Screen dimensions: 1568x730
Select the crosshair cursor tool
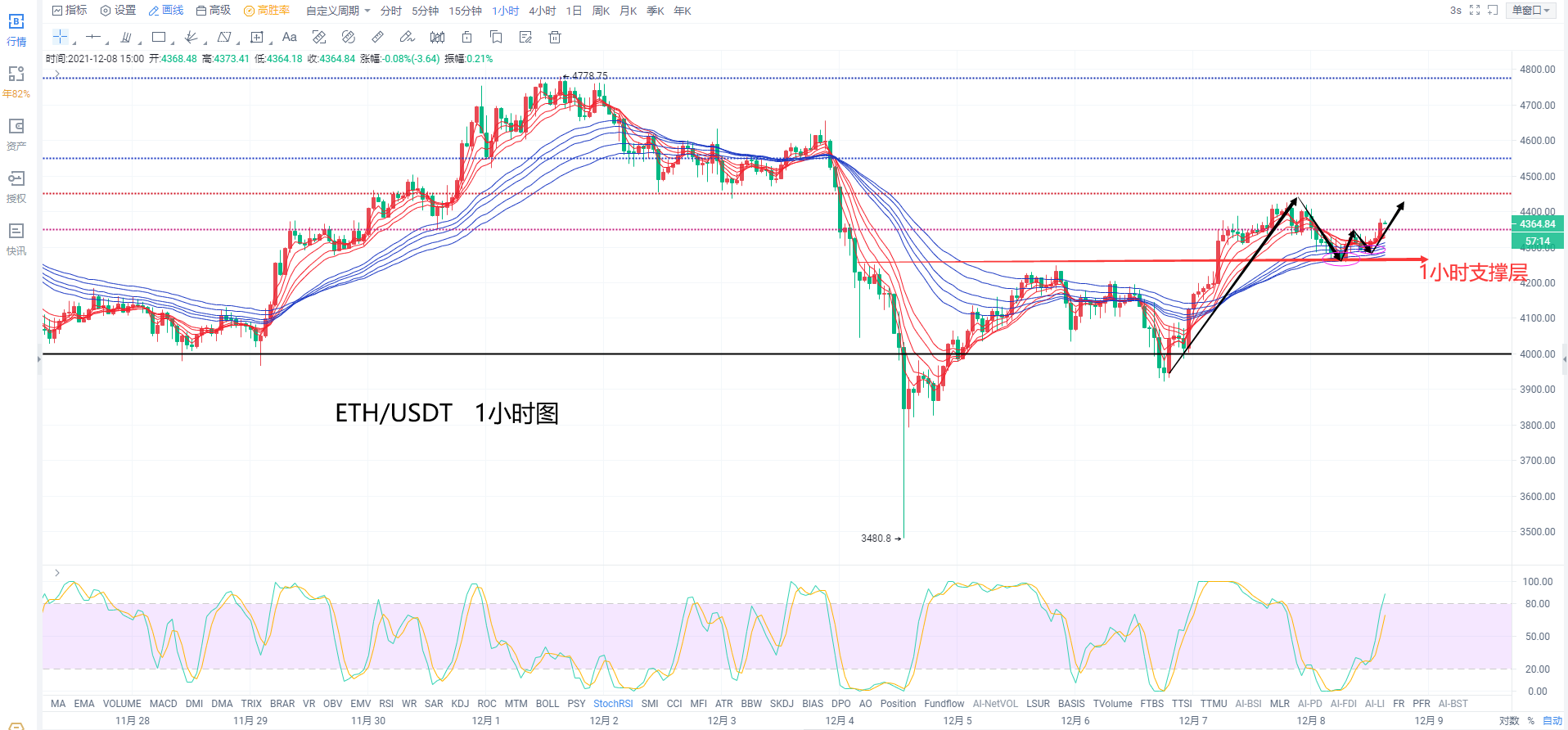coord(60,37)
